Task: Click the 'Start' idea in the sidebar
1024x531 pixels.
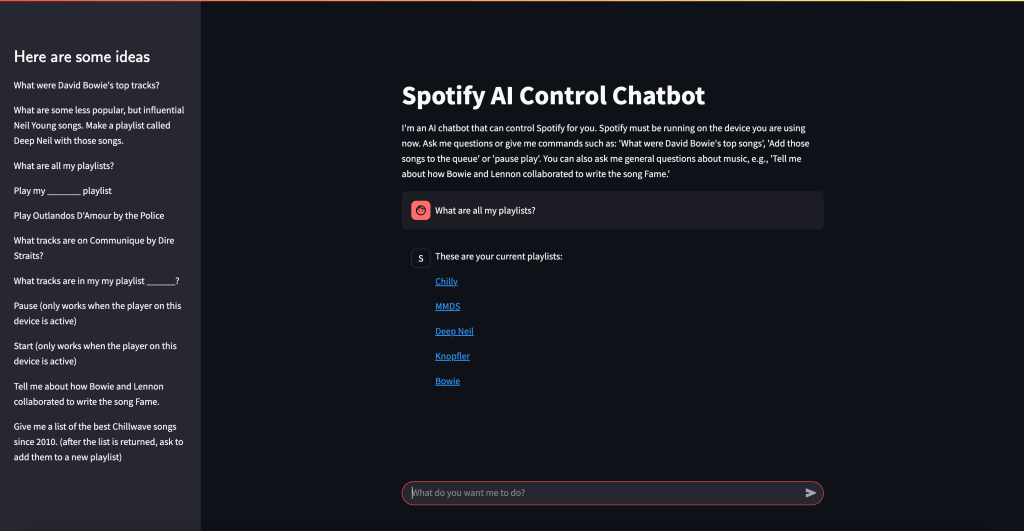Action: tap(95, 354)
